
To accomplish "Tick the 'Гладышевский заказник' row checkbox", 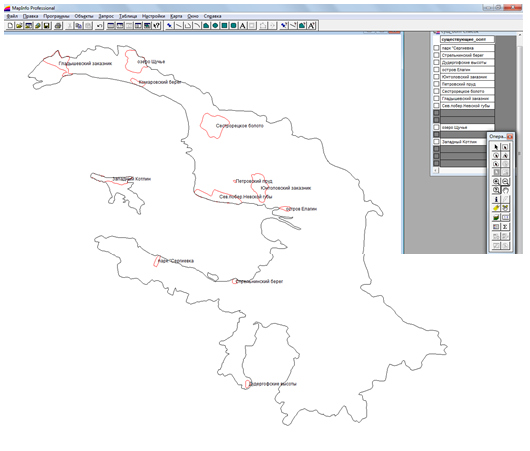I will coord(436,98).
